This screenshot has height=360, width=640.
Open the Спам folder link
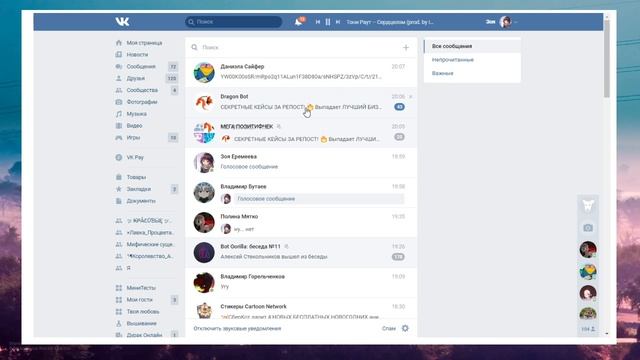tap(389, 329)
